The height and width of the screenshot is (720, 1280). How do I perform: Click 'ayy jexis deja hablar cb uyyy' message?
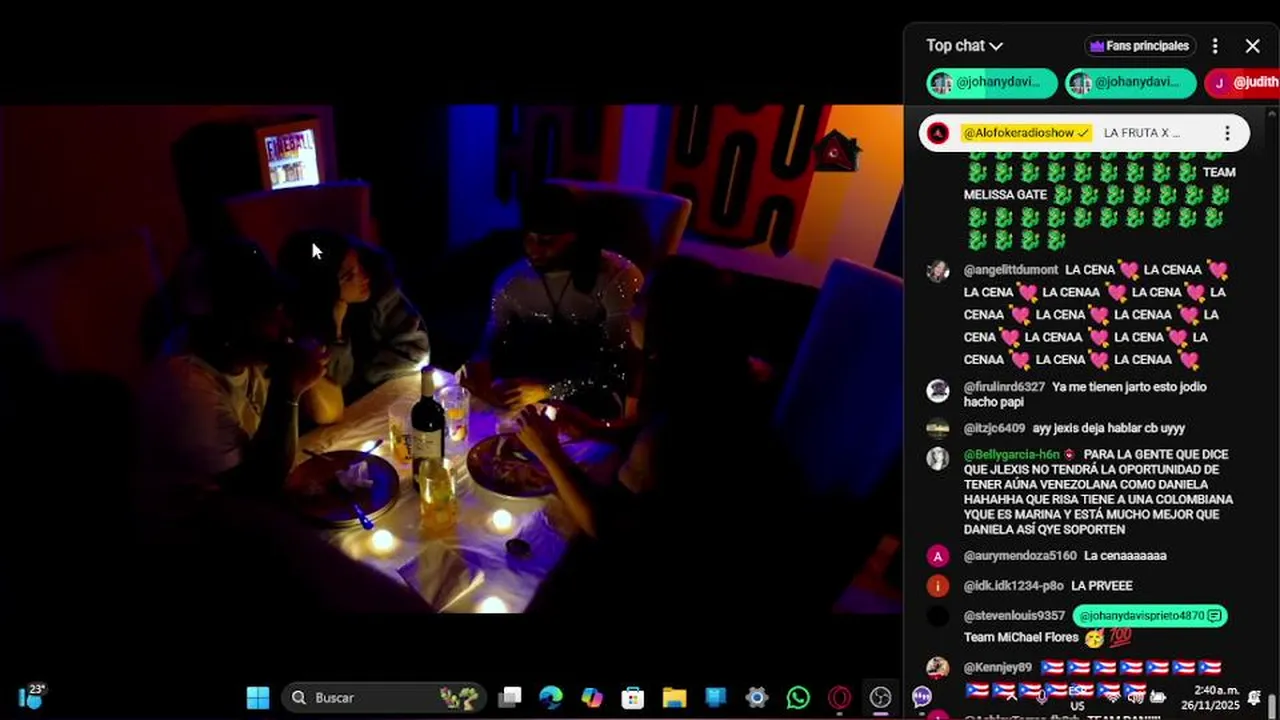coord(1108,428)
